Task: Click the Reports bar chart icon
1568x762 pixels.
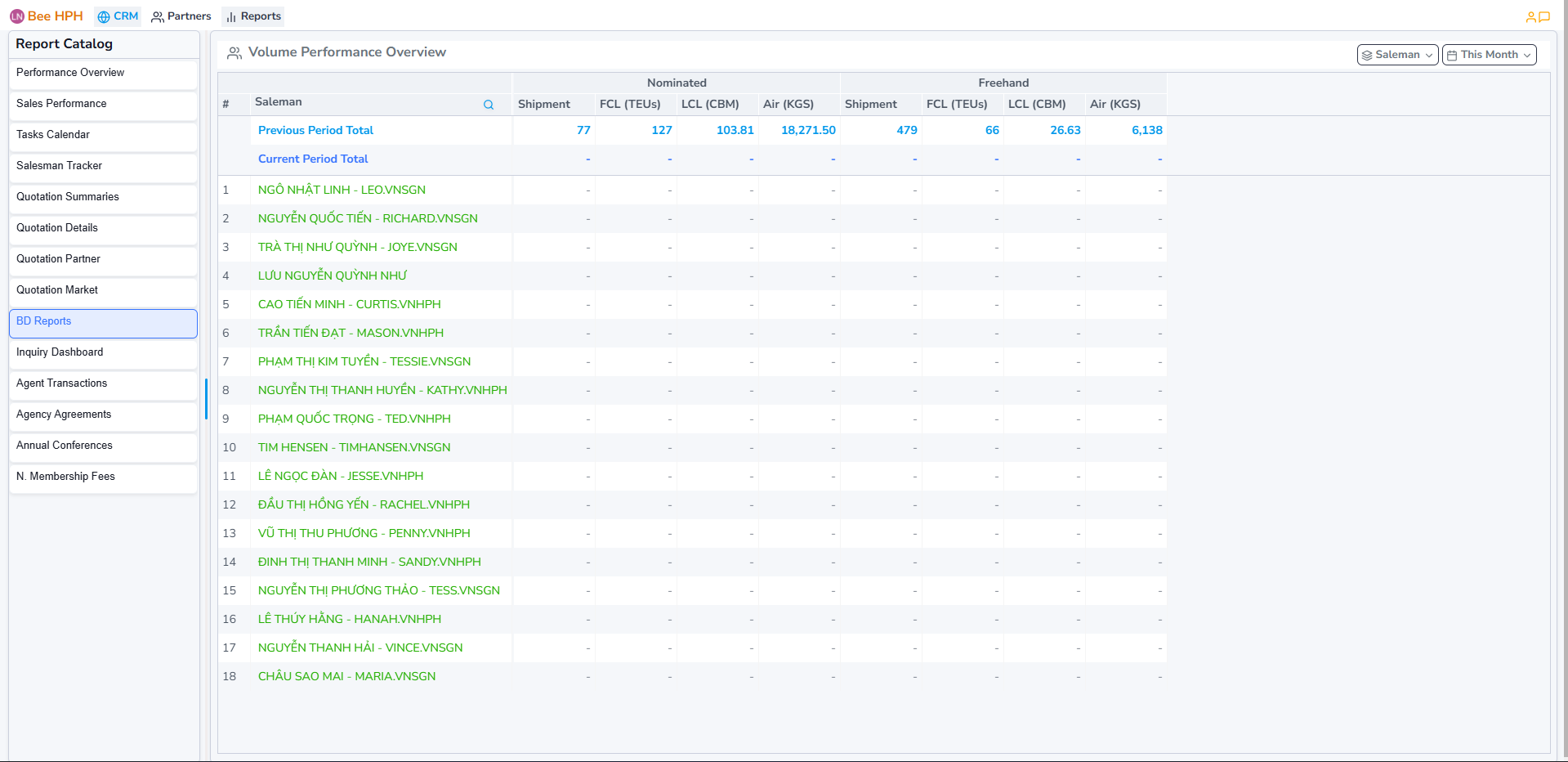Action: 231,16
